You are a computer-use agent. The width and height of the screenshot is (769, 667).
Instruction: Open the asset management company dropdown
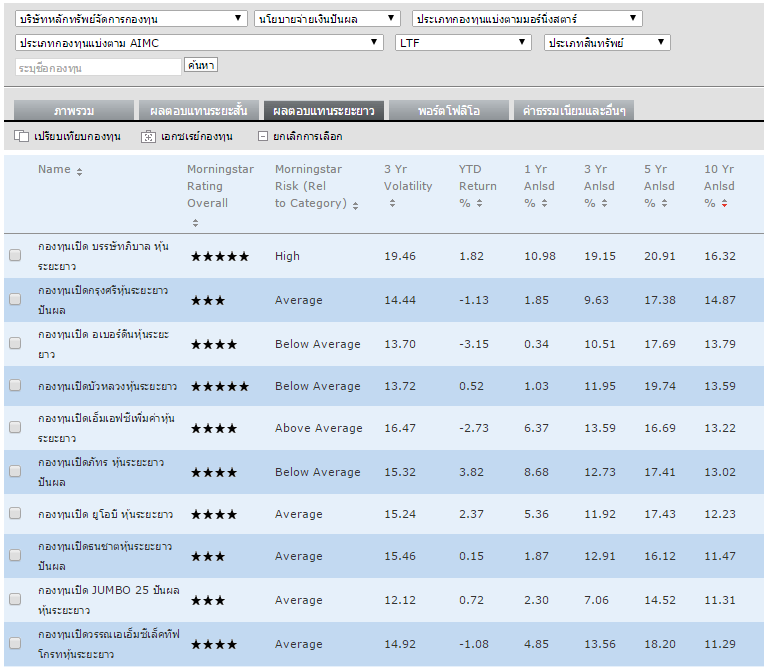tap(131, 19)
